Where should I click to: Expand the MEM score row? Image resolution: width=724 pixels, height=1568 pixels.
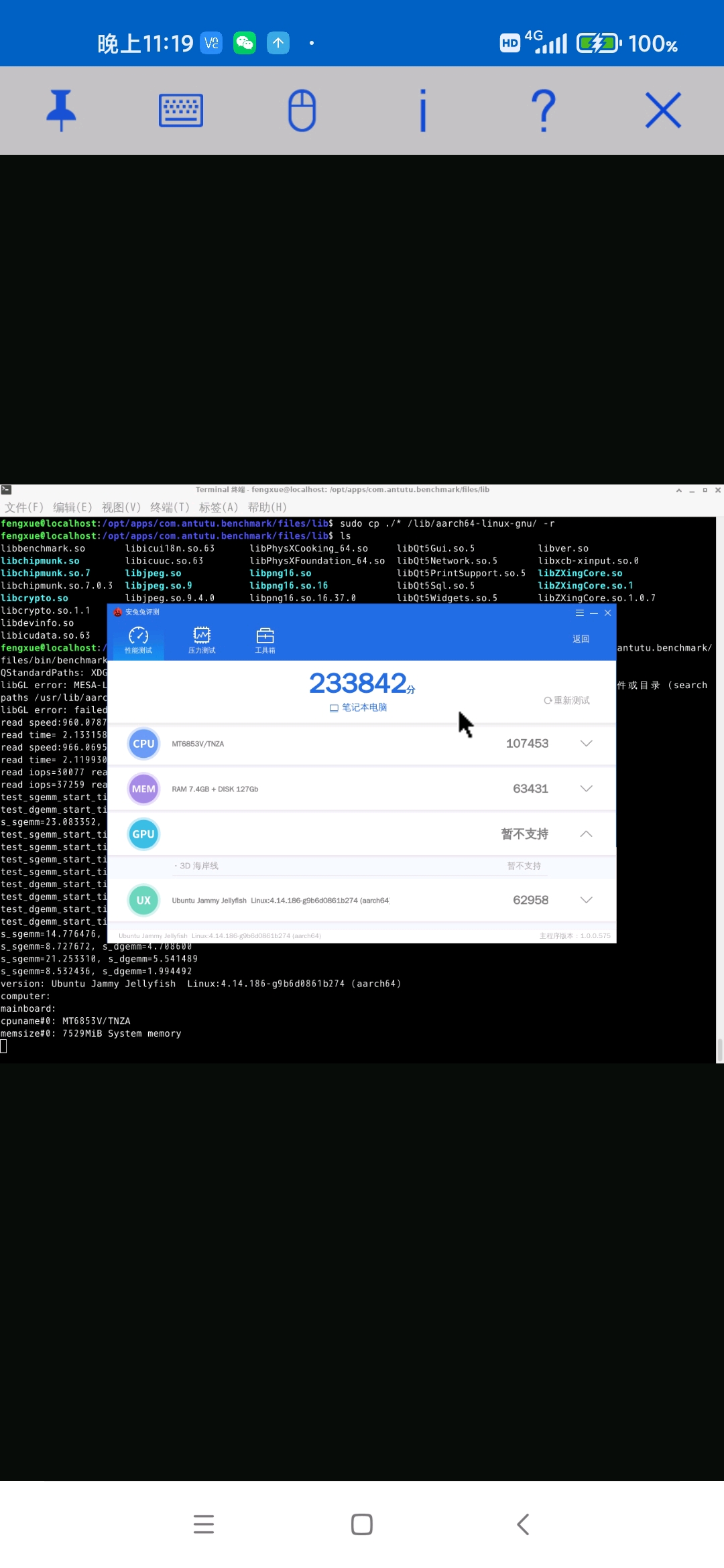[586, 789]
